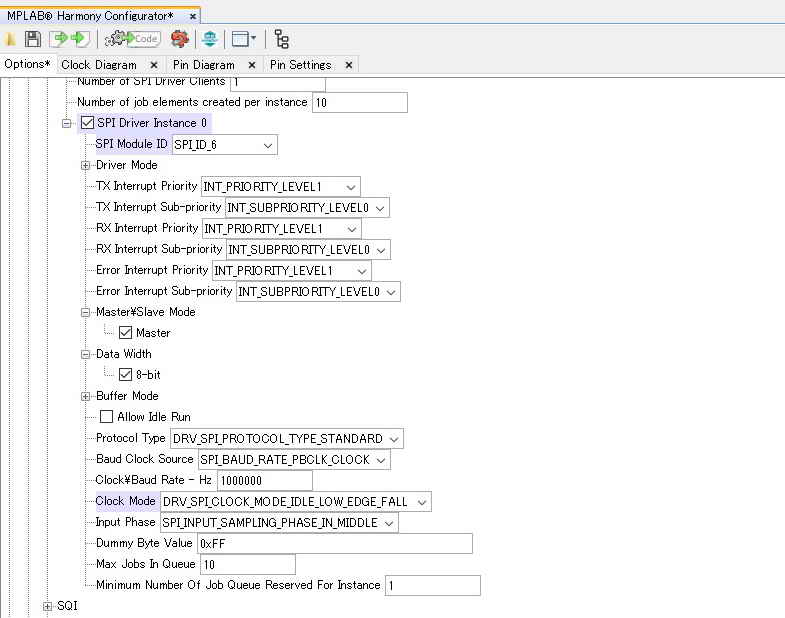
Task: Select the Driver Mode tree label
Action: 127,165
